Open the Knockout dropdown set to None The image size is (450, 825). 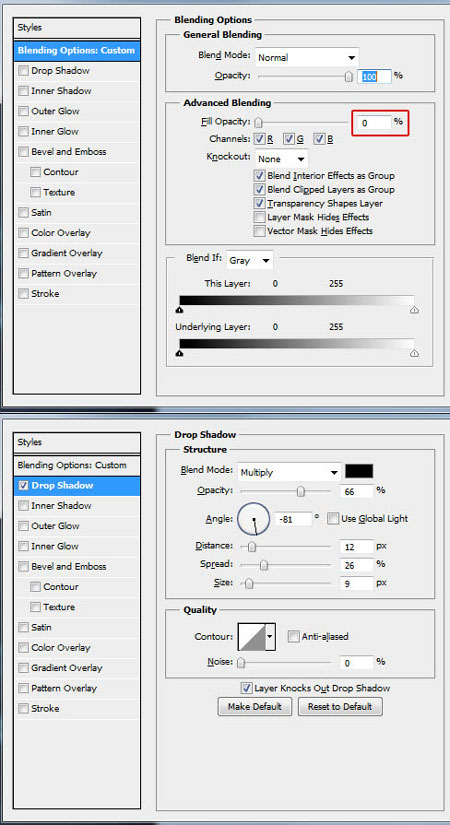tap(282, 159)
